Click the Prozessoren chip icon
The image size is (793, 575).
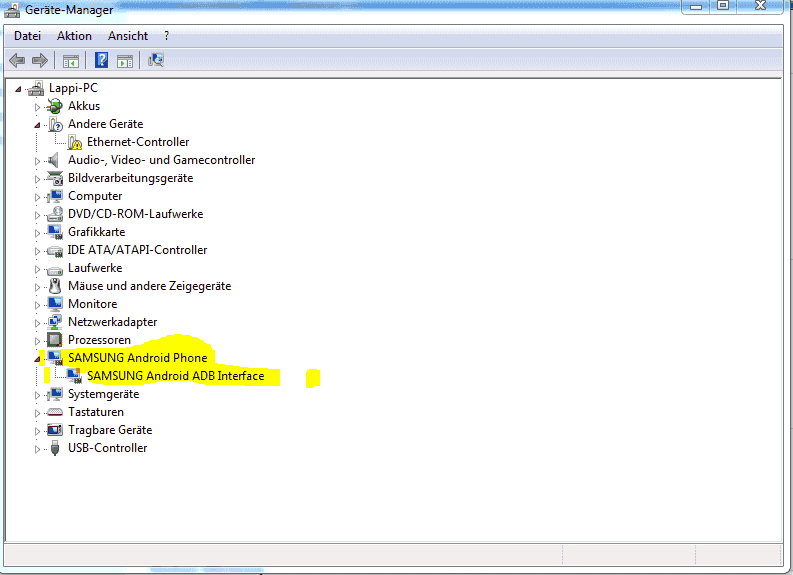[55, 339]
